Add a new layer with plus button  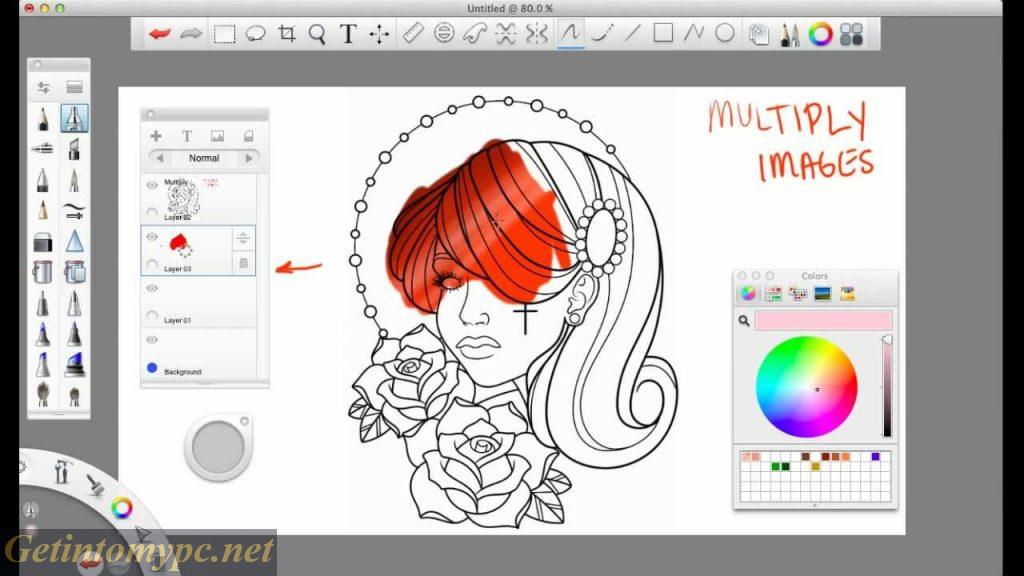point(156,136)
